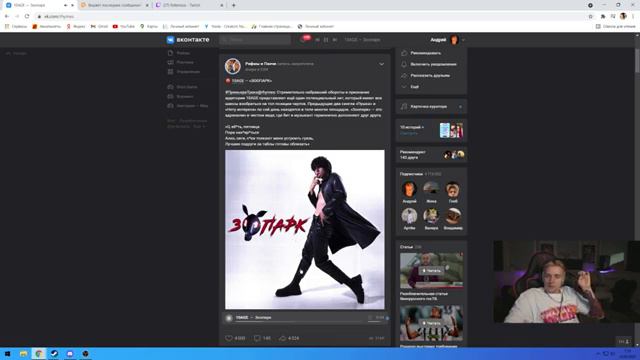640x360 pixels.
Task: Open Gmail bookmark
Action: (x=99, y=27)
